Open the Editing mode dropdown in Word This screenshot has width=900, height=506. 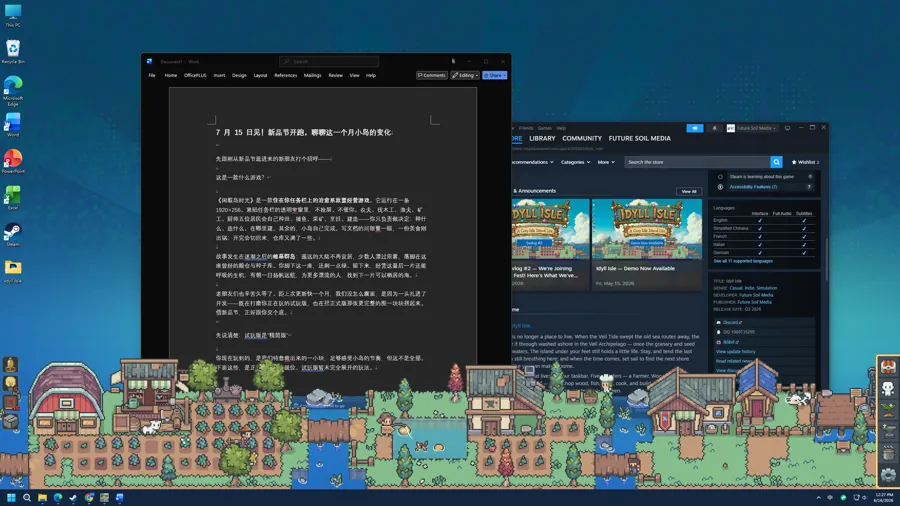click(464, 75)
